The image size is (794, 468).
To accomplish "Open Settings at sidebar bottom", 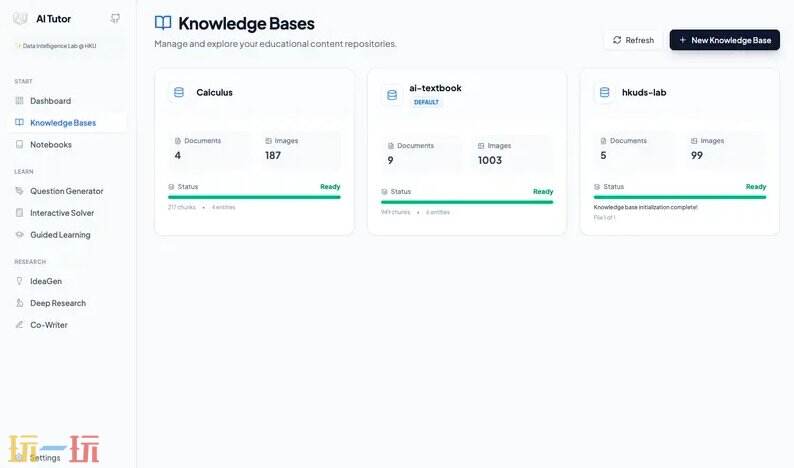I will [45, 458].
